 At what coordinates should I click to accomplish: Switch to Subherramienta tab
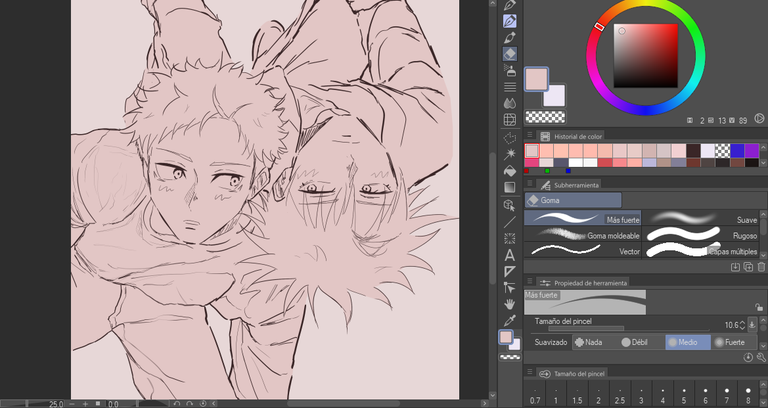(x=570, y=185)
